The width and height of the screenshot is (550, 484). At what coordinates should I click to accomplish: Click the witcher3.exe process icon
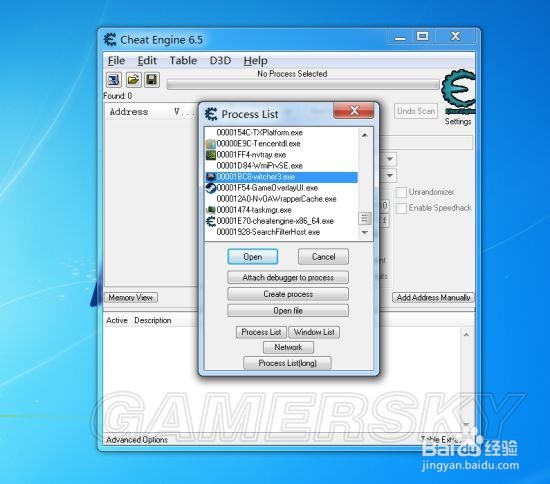coord(210,177)
